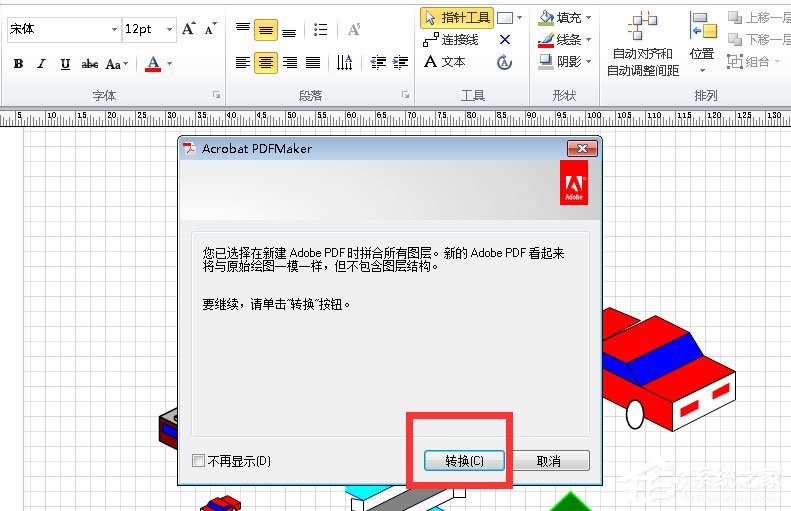This screenshot has width=791, height=511.
Task: Select the small red car shape
Action: tap(221, 503)
